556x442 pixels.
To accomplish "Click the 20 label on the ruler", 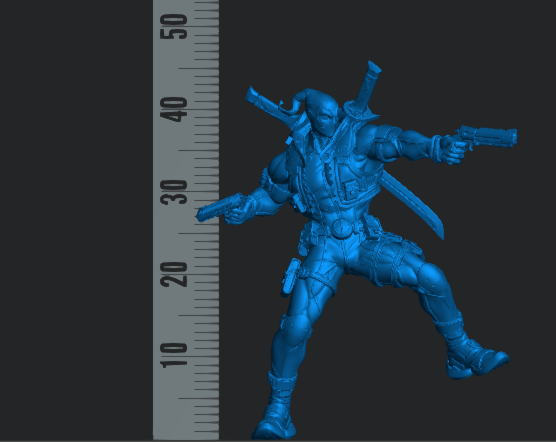I will click(173, 274).
